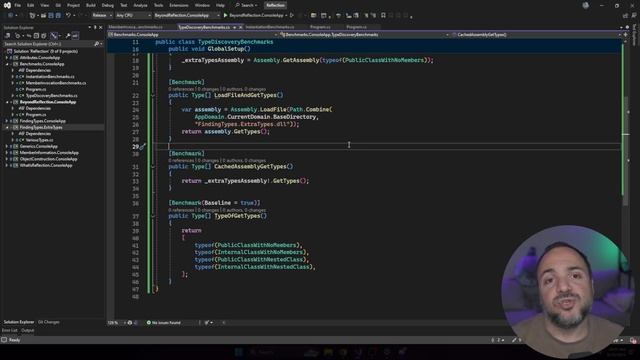Expand the ObjectConstruction.ConsoleApp project node
This screenshot has width=640, height=360.
[x=7, y=159]
